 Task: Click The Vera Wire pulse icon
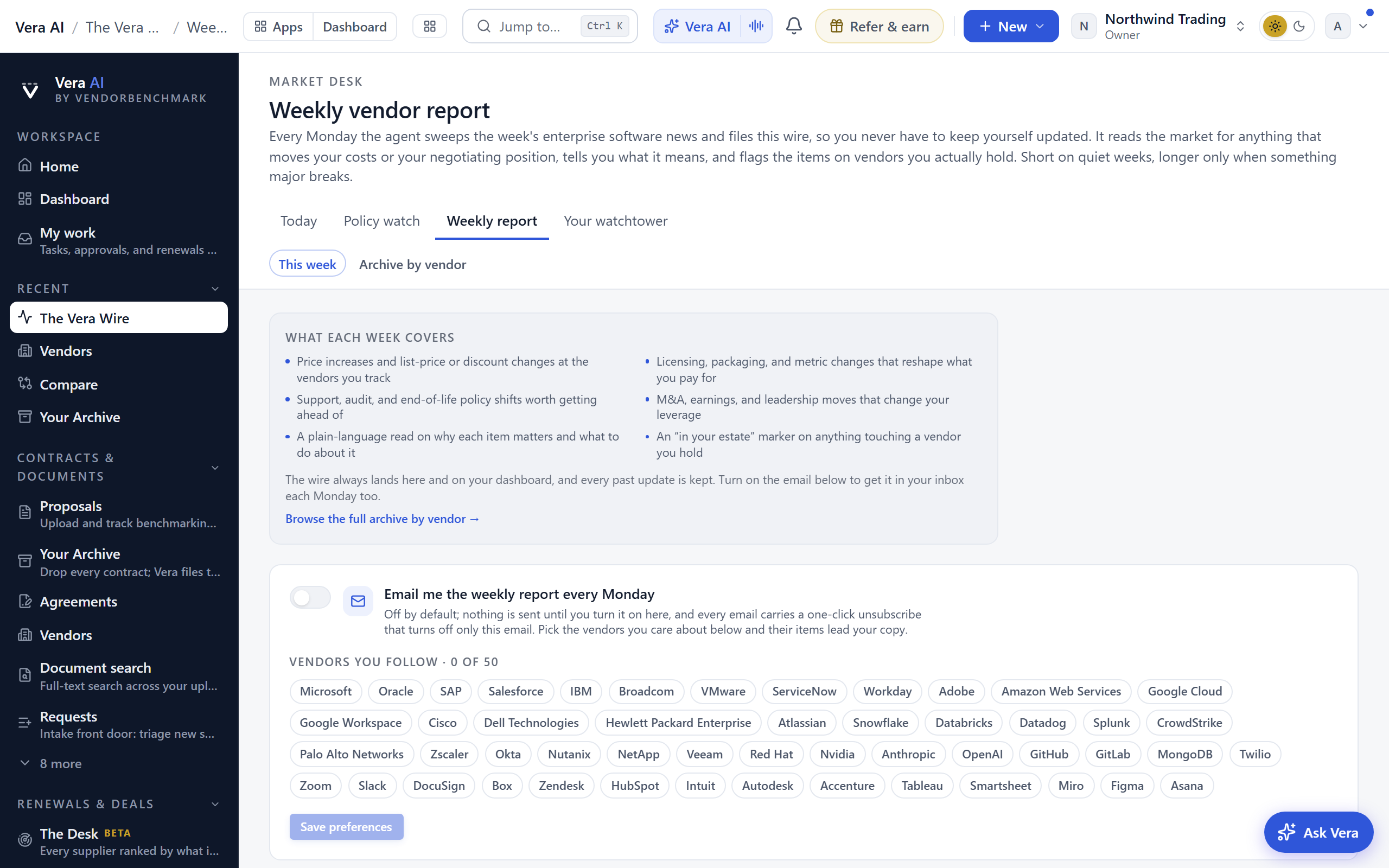[x=24, y=317]
